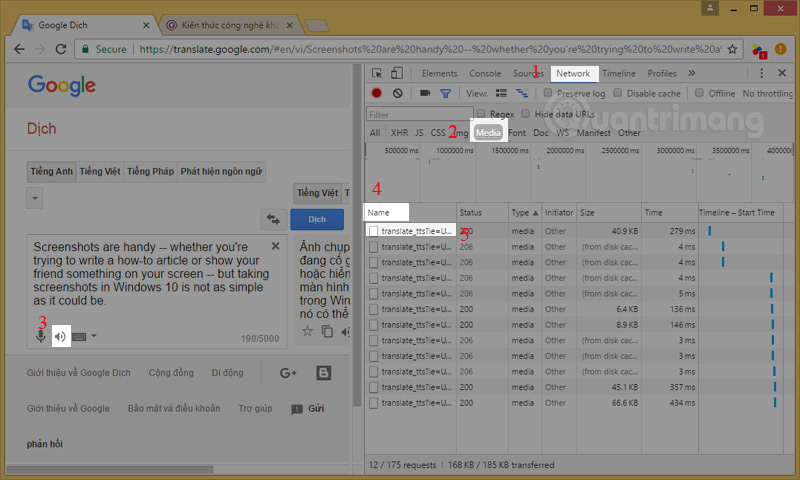Click the microphone voice input icon

click(41, 336)
